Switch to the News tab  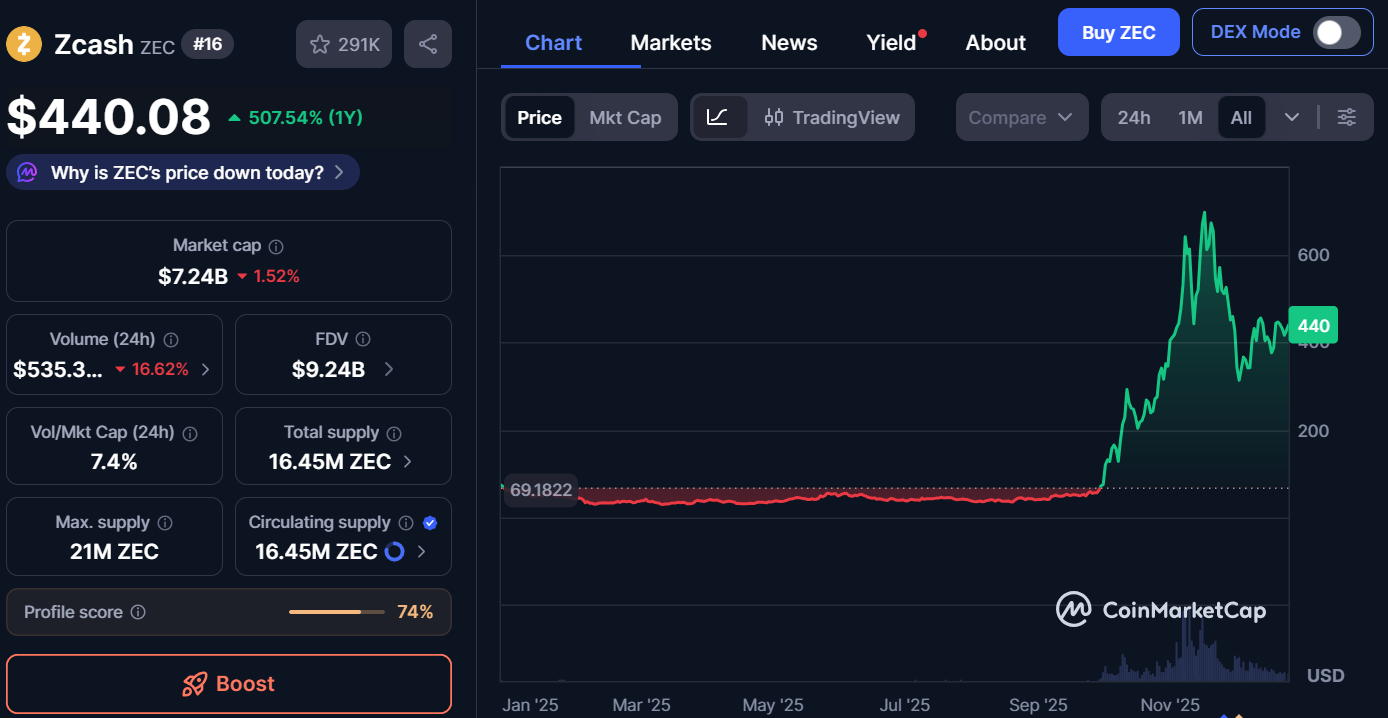[789, 43]
